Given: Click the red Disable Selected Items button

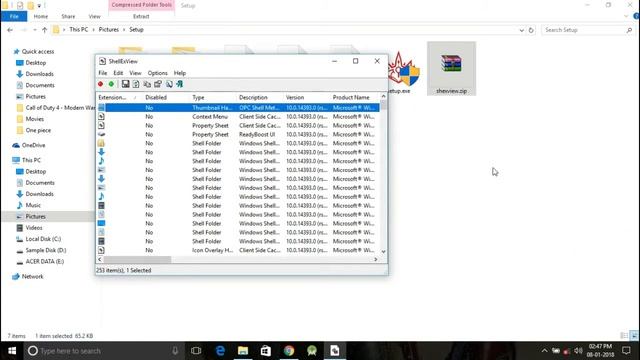Looking at the screenshot, I should pyautogui.click(x=100, y=84).
